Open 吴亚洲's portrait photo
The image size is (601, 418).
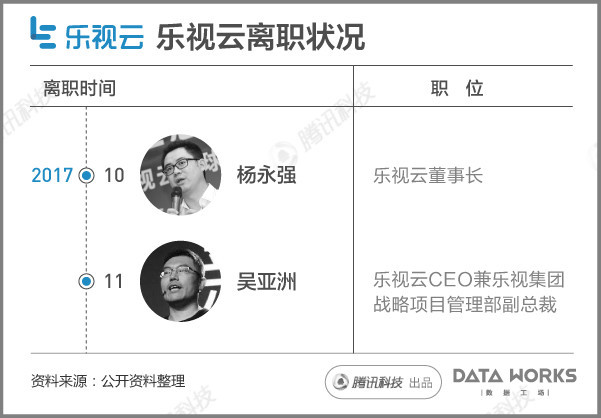point(179,281)
